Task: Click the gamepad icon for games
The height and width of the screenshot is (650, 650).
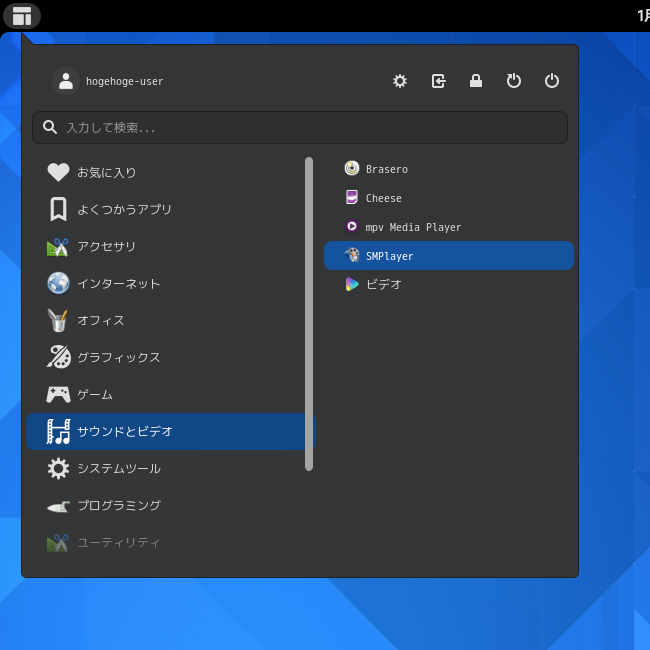Action: pos(58,395)
